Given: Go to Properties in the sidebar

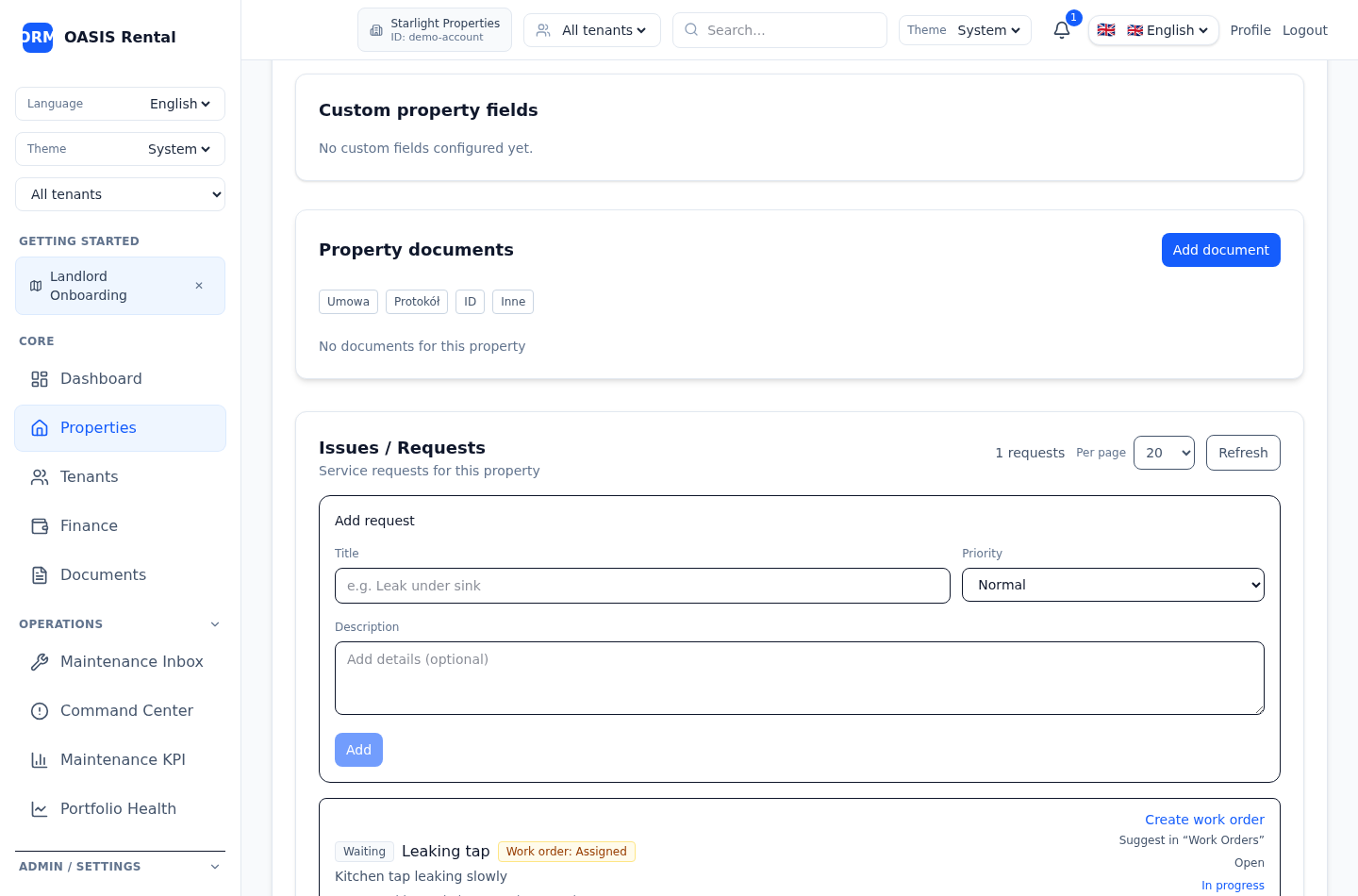Looking at the screenshot, I should [98, 428].
